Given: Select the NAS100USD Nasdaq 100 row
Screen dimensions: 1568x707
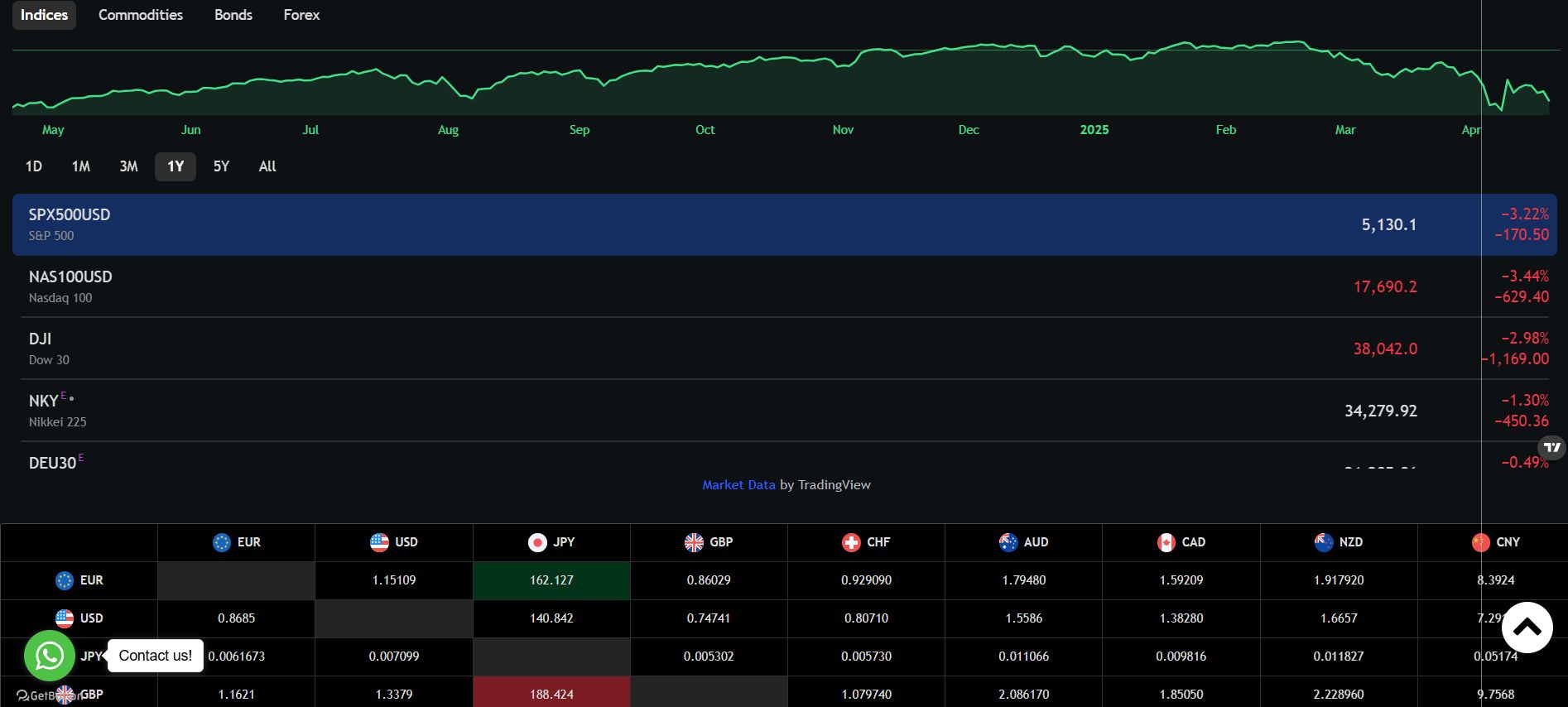Looking at the screenshot, I should pyautogui.click(x=784, y=286).
